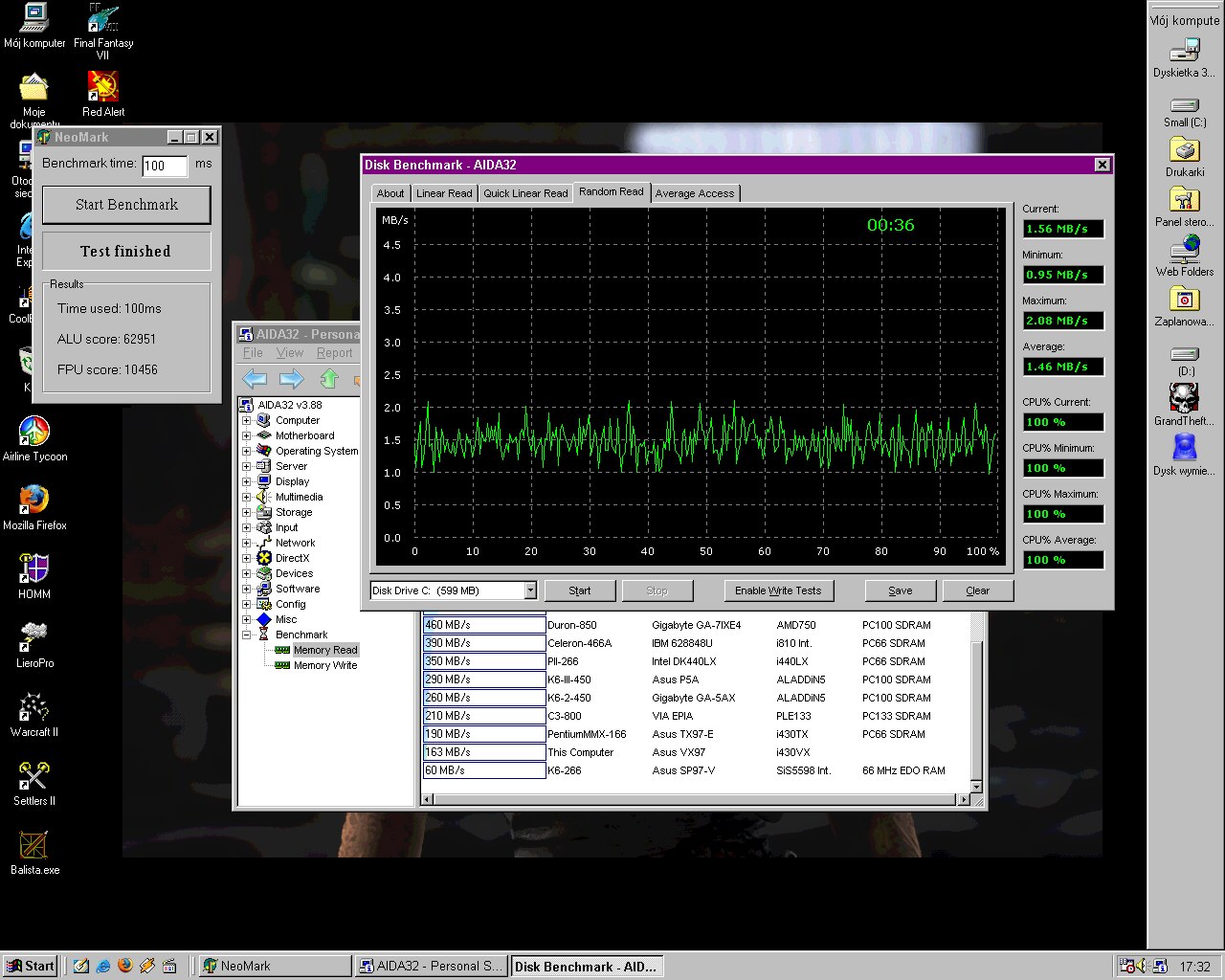Open the File menu in AIDA32
The height and width of the screenshot is (980, 1225).
pos(253,352)
